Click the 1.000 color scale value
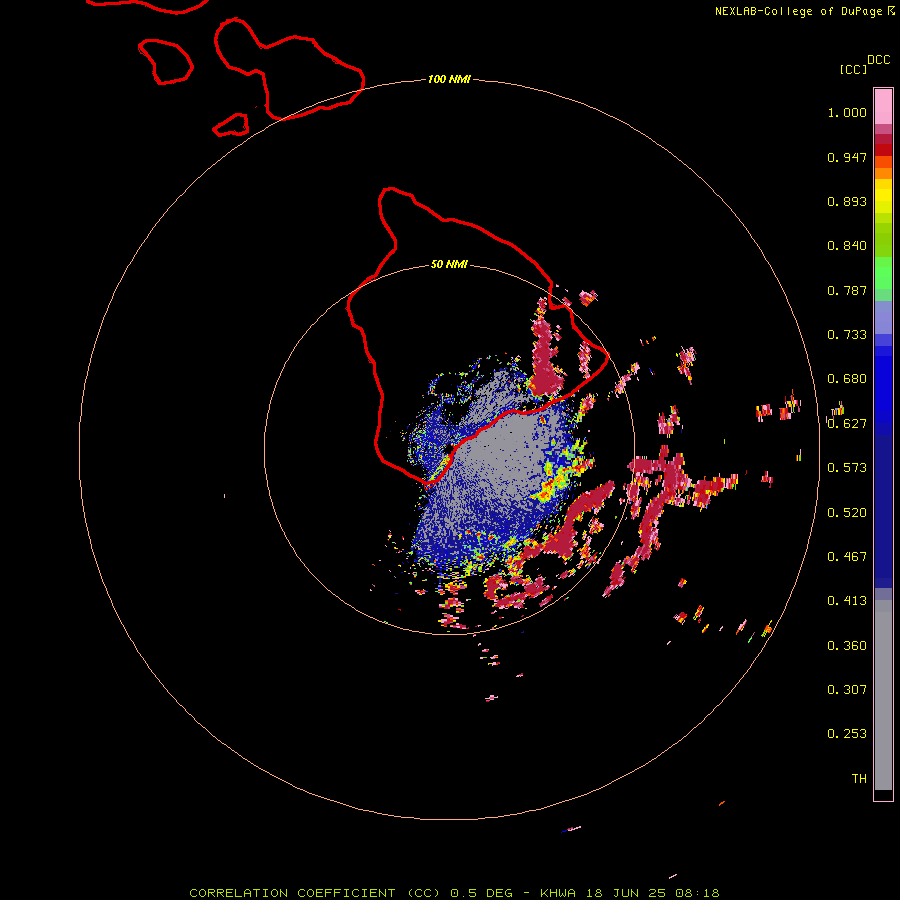 point(847,112)
